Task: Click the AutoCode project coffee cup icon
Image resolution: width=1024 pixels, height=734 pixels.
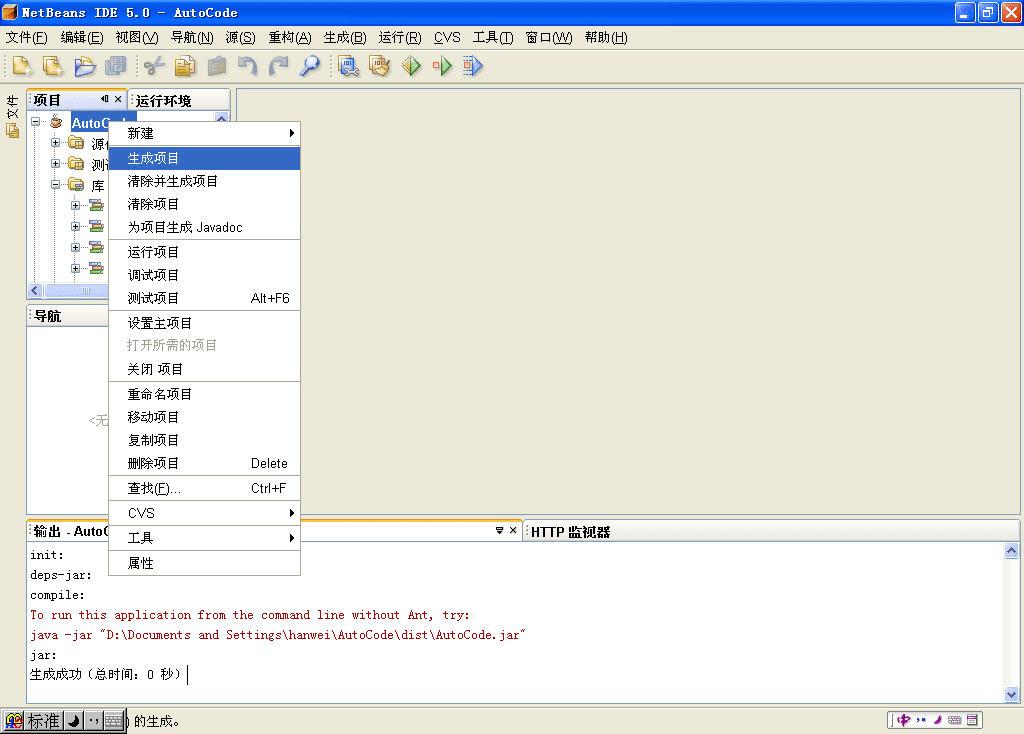Action: pos(57,122)
